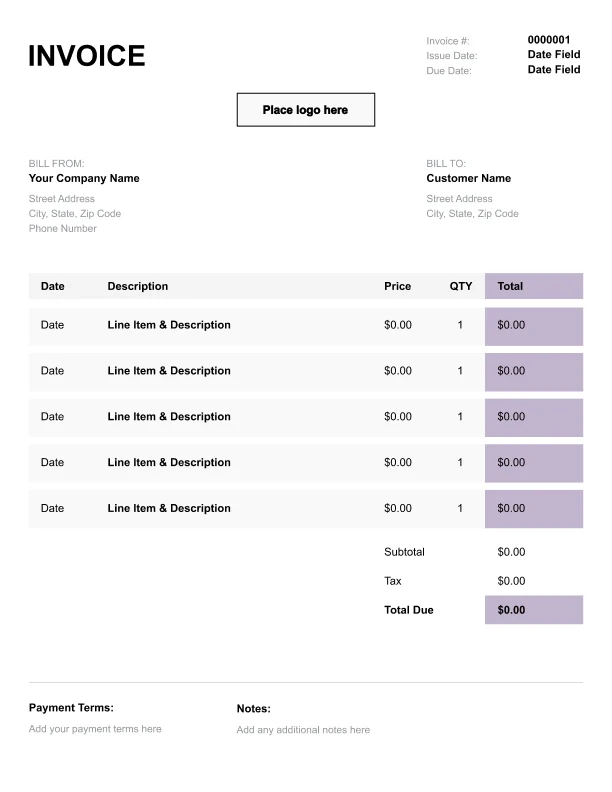Viewport: 612px width, 792px height.
Task: Click the INVOICE heading
Action: 86,56
